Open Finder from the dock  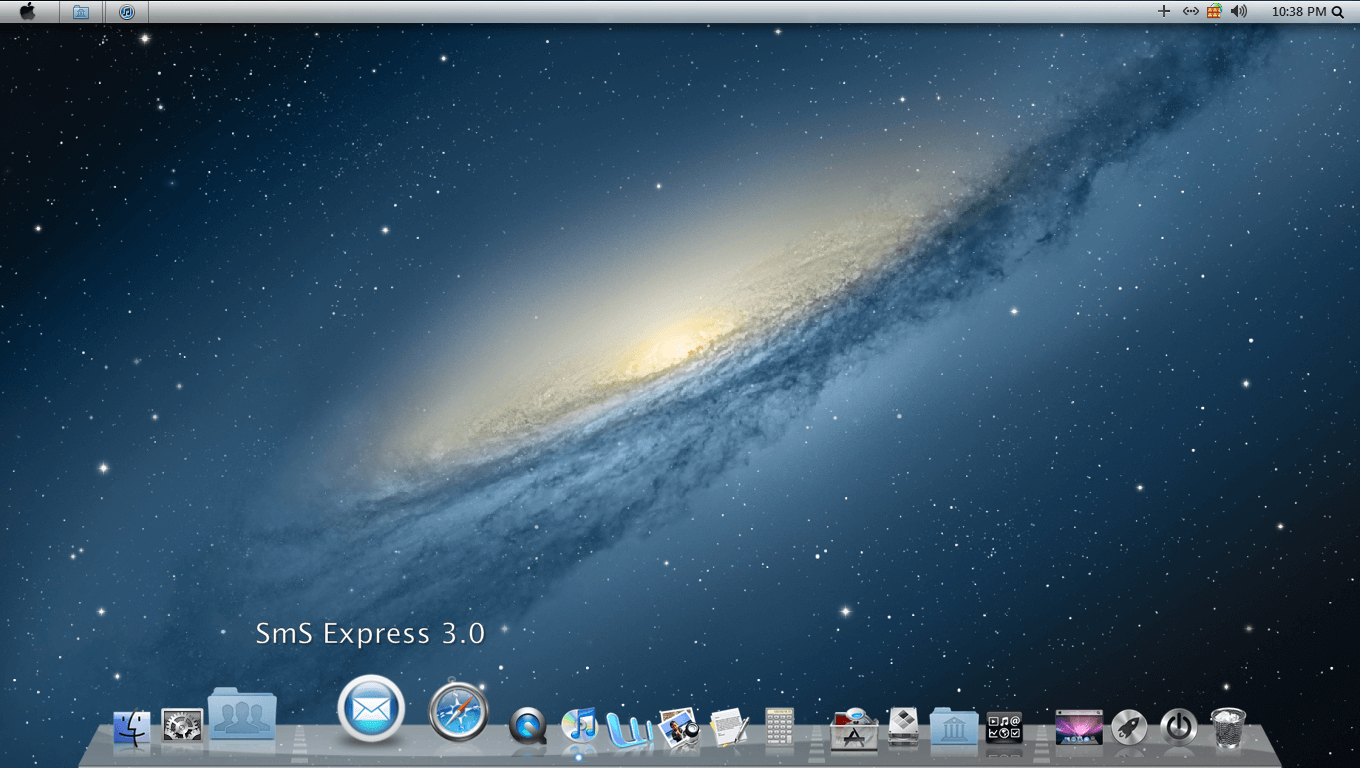[x=131, y=727]
